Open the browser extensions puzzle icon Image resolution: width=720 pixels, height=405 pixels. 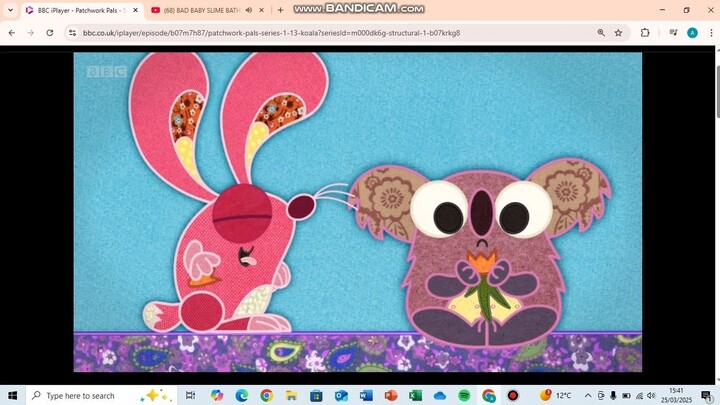[645, 33]
